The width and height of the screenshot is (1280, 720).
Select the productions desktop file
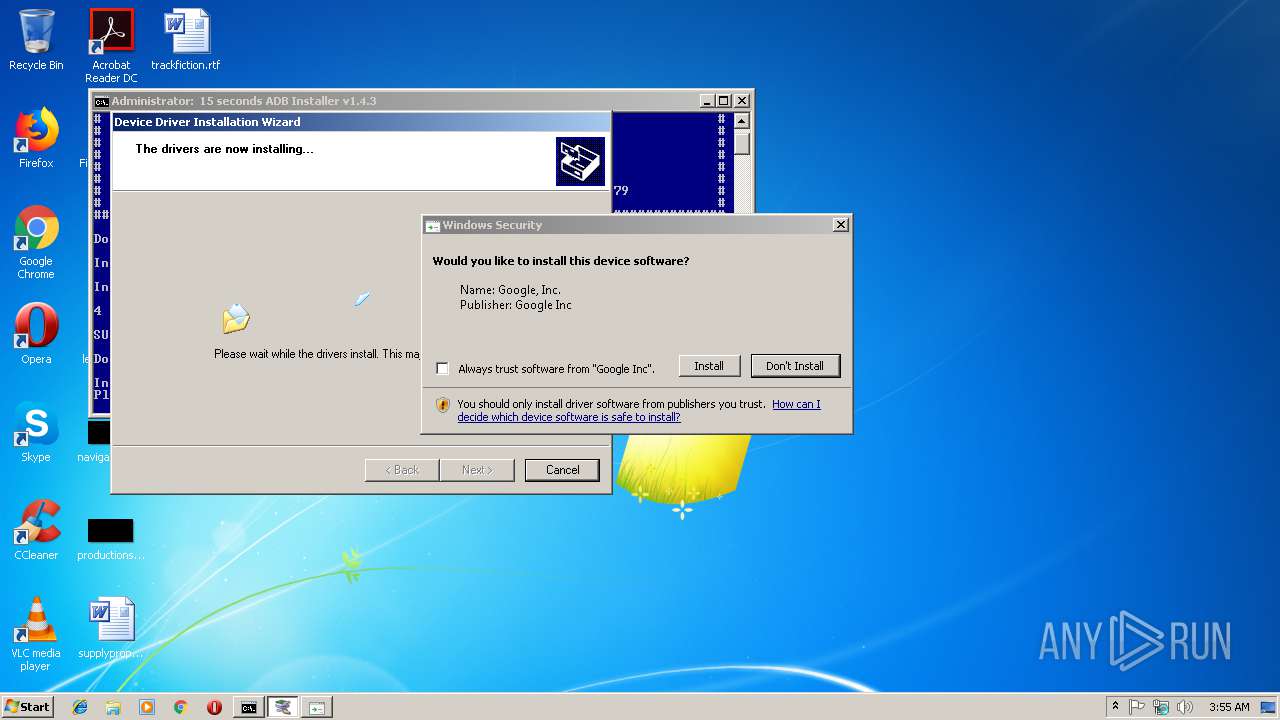(x=111, y=539)
